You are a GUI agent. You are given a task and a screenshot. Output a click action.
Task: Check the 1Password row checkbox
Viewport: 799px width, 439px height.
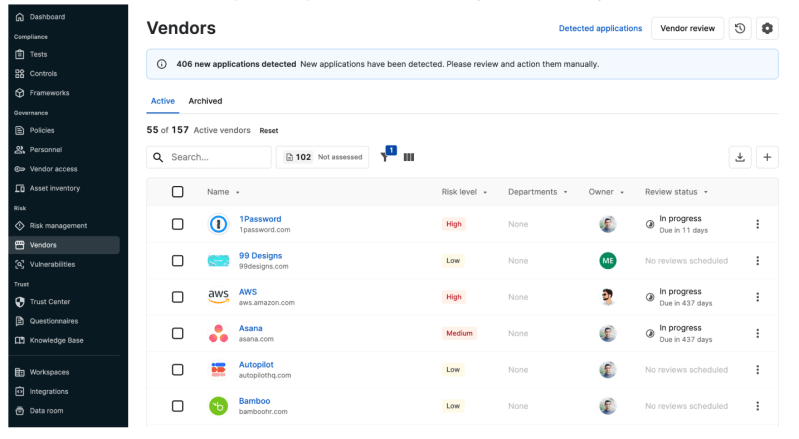click(x=177, y=224)
